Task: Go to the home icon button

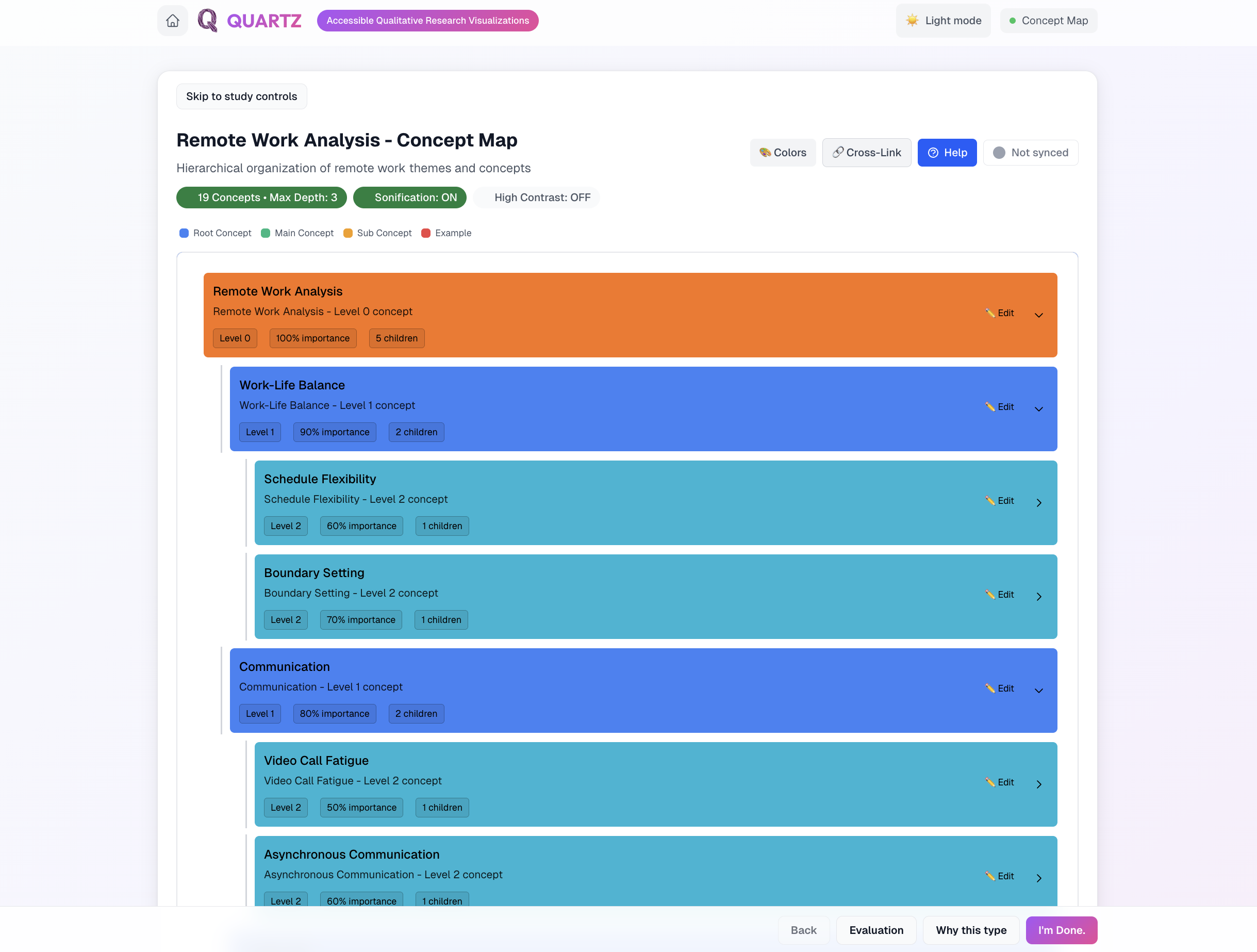Action: [x=173, y=21]
